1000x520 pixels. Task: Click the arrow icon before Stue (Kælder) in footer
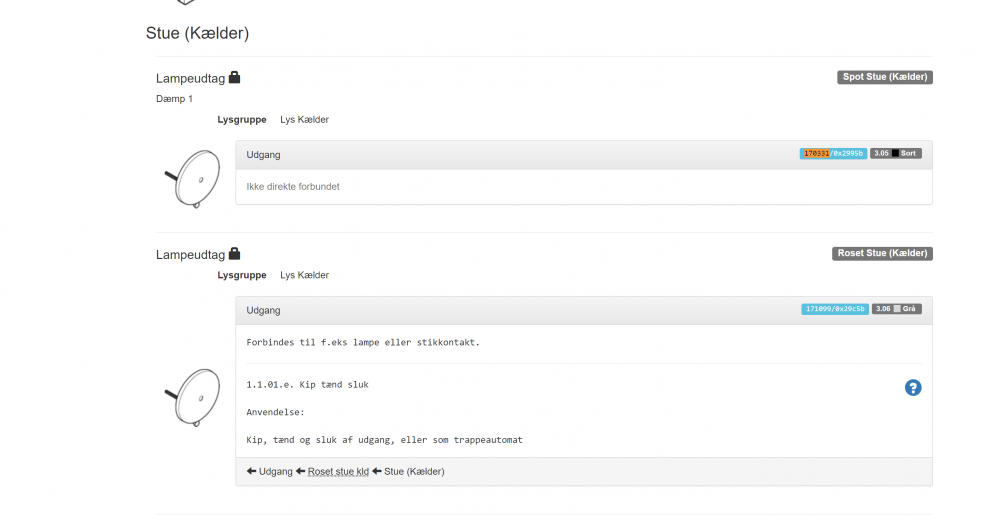(377, 471)
